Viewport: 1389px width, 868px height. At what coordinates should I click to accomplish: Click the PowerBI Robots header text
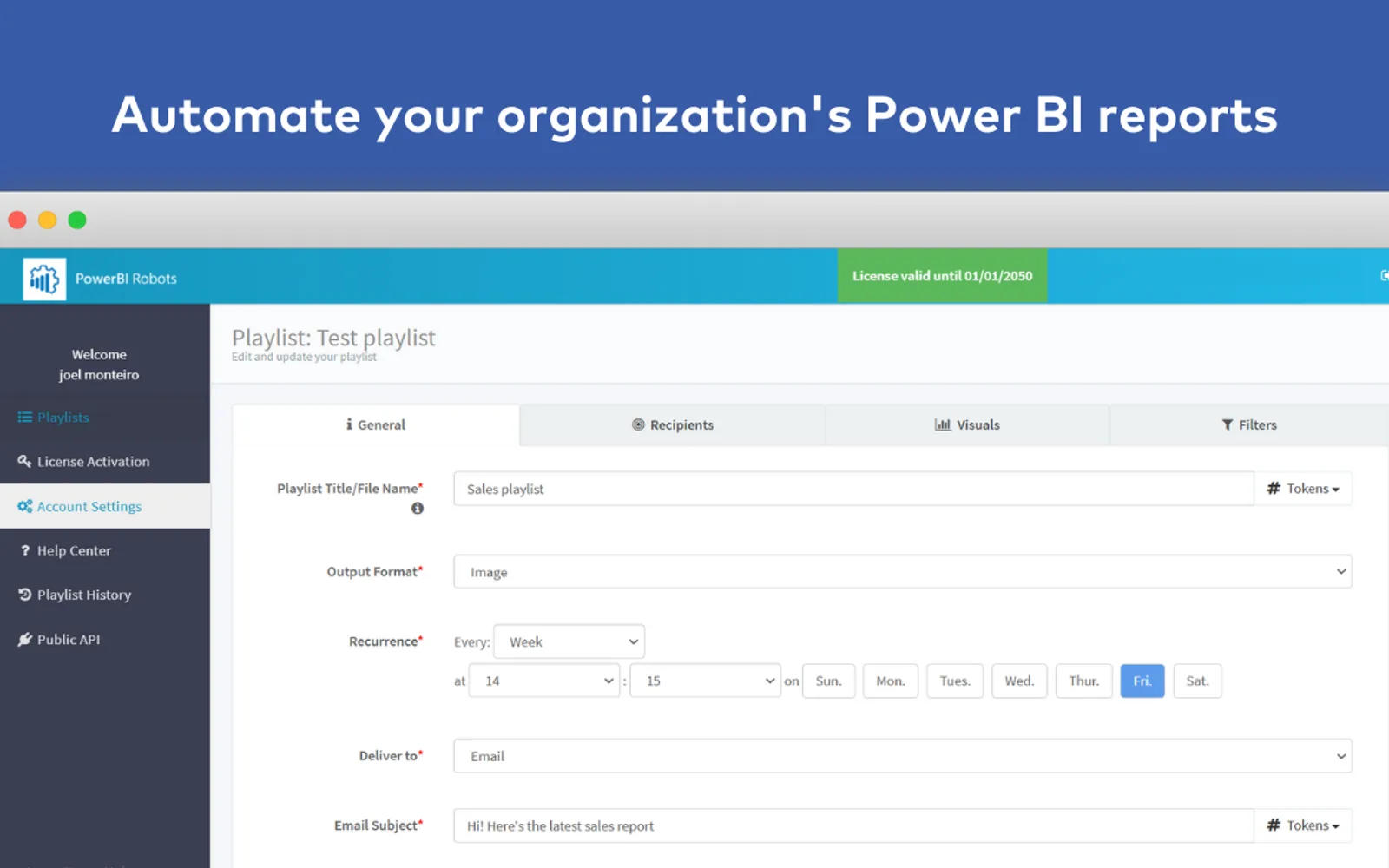pyautogui.click(x=126, y=279)
